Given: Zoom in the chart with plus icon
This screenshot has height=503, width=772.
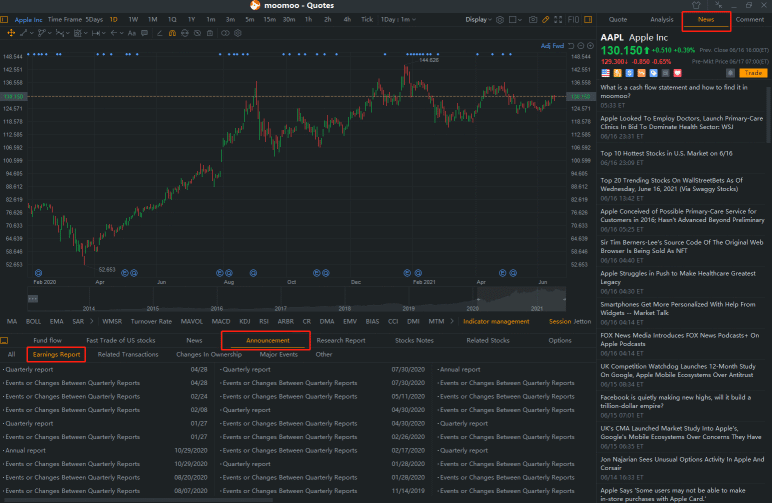Looking at the screenshot, I should (590, 46).
